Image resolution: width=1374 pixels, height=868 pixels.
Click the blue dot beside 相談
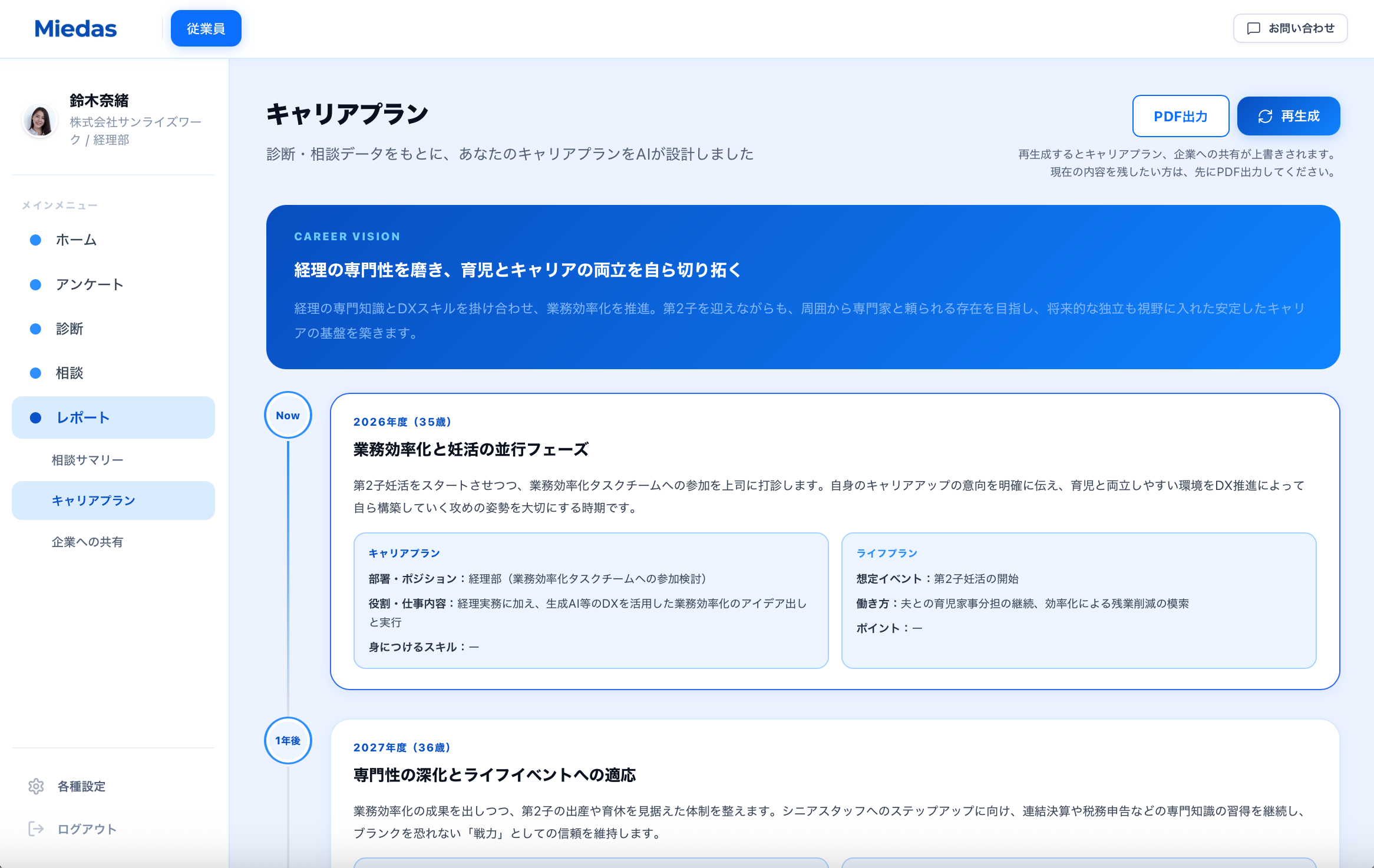pyautogui.click(x=35, y=373)
